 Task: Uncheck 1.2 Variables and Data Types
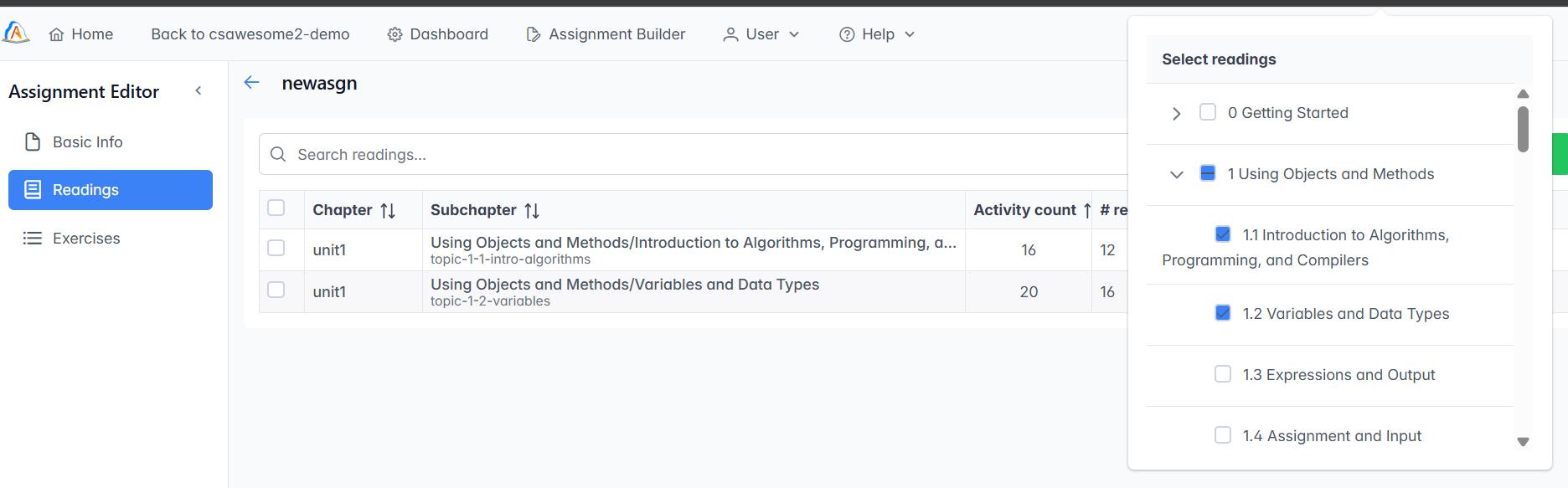coord(1223,313)
